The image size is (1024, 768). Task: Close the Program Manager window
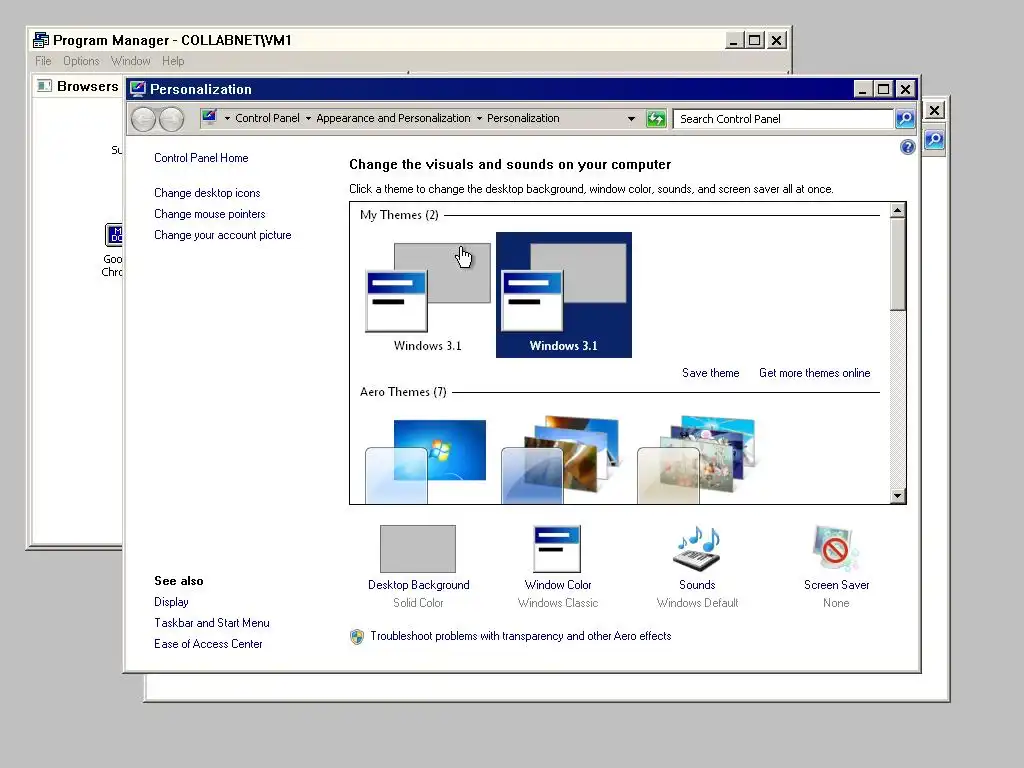point(776,40)
